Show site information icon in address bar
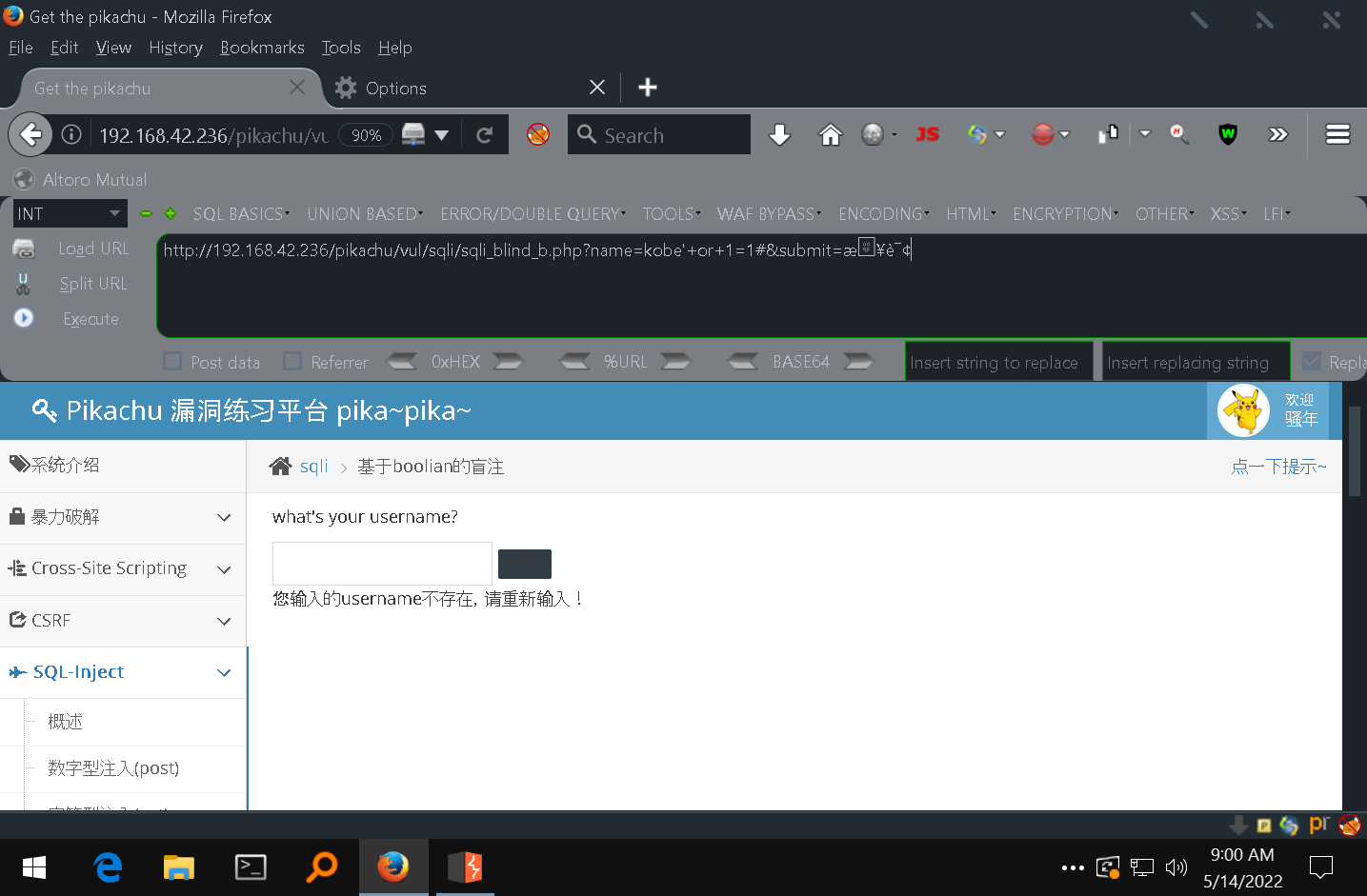1367x896 pixels. coord(71,135)
